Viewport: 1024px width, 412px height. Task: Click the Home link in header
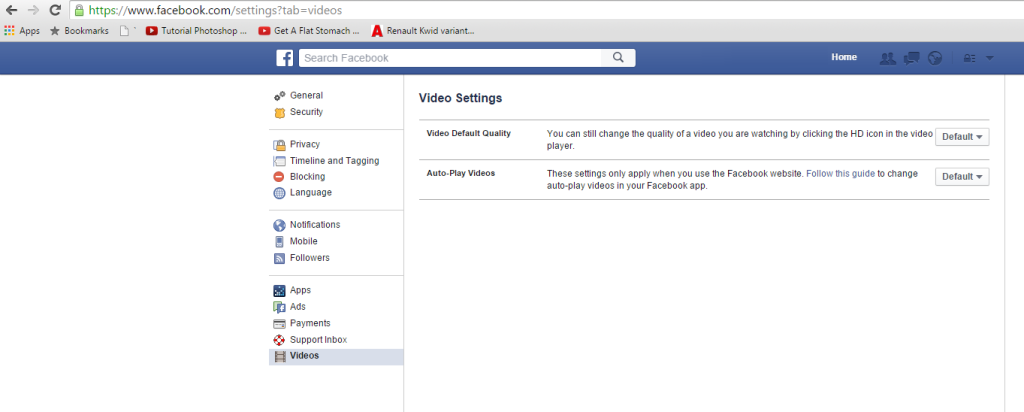point(844,58)
